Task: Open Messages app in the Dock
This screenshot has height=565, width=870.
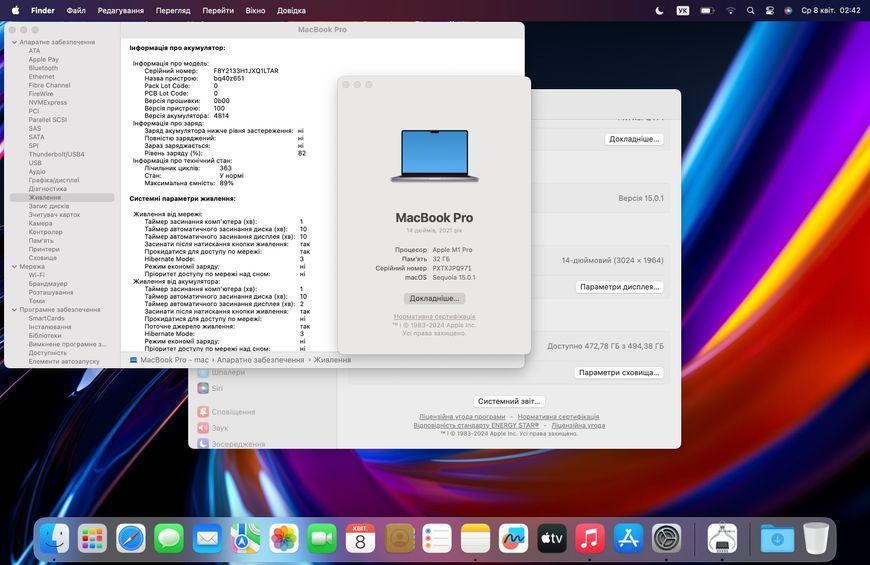Action: [x=169, y=538]
